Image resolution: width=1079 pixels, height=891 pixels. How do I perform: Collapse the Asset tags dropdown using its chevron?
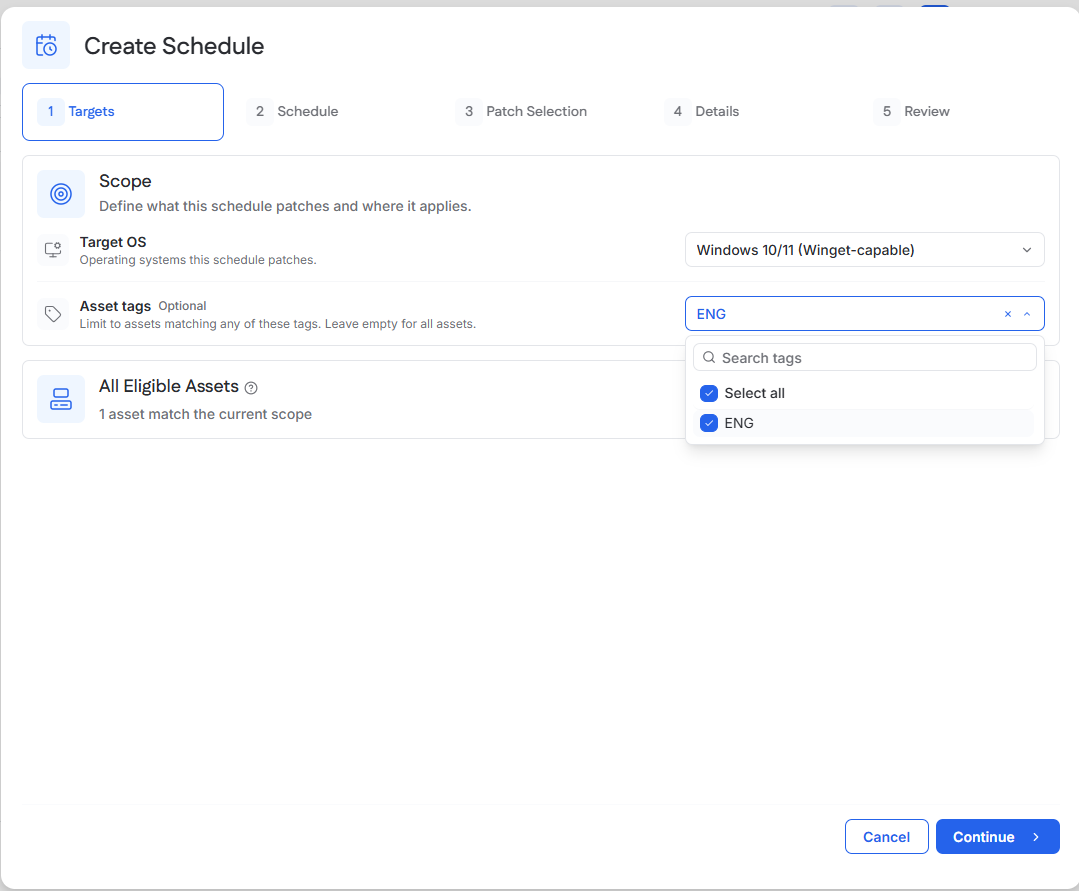tap(1027, 314)
